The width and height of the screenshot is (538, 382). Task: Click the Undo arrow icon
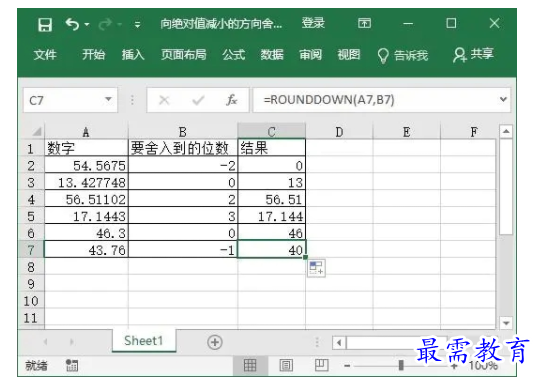coord(72,24)
